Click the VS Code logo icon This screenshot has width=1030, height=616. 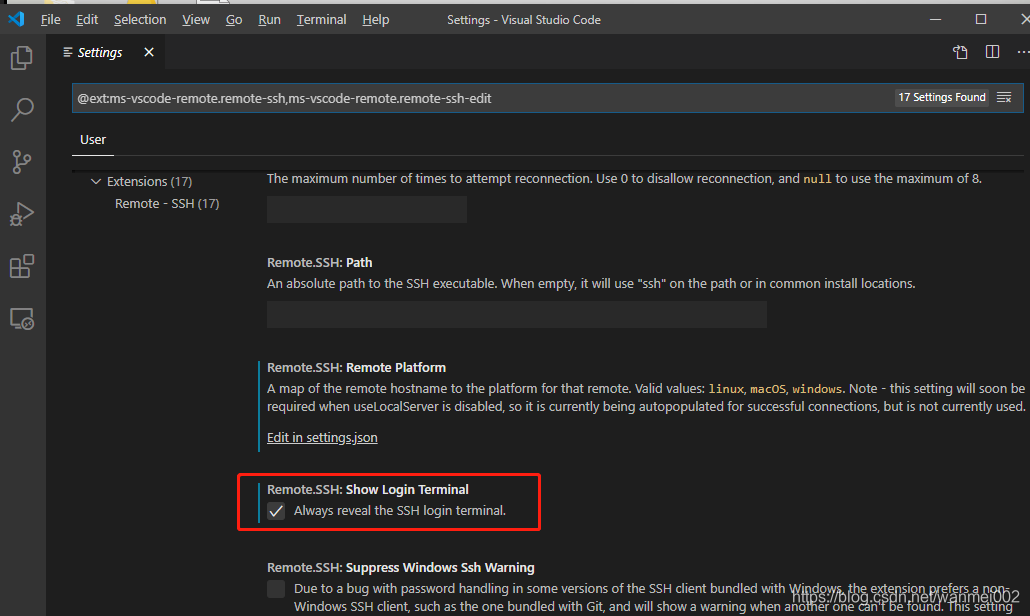coord(16,19)
